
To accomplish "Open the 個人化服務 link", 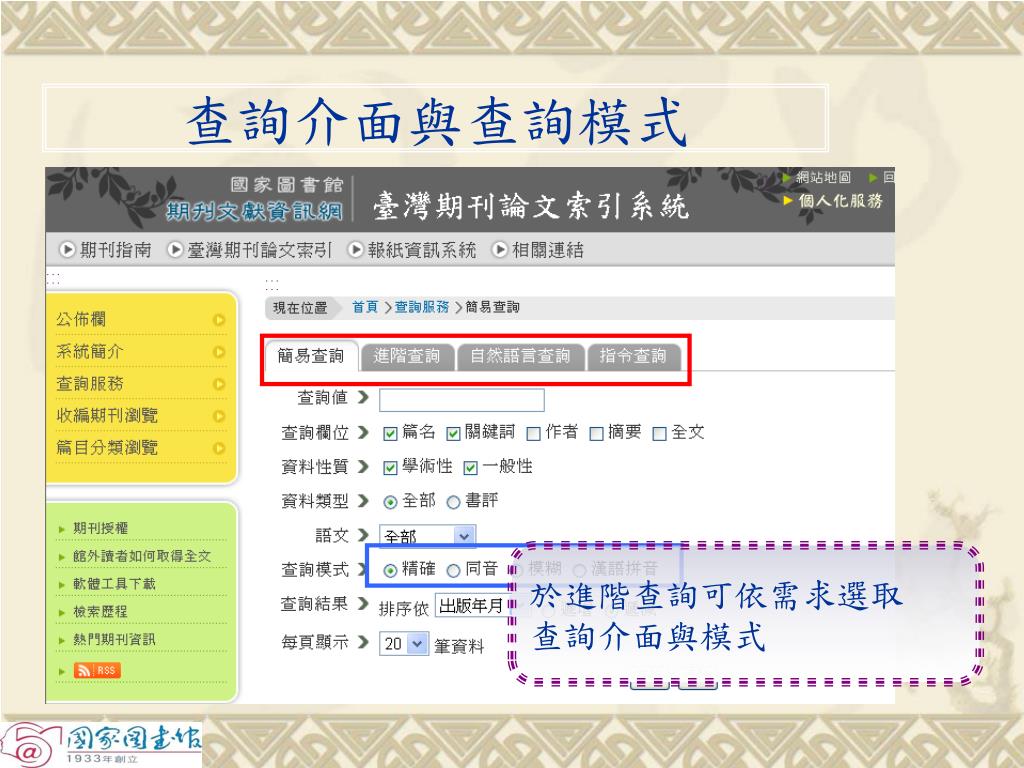I will pos(840,200).
